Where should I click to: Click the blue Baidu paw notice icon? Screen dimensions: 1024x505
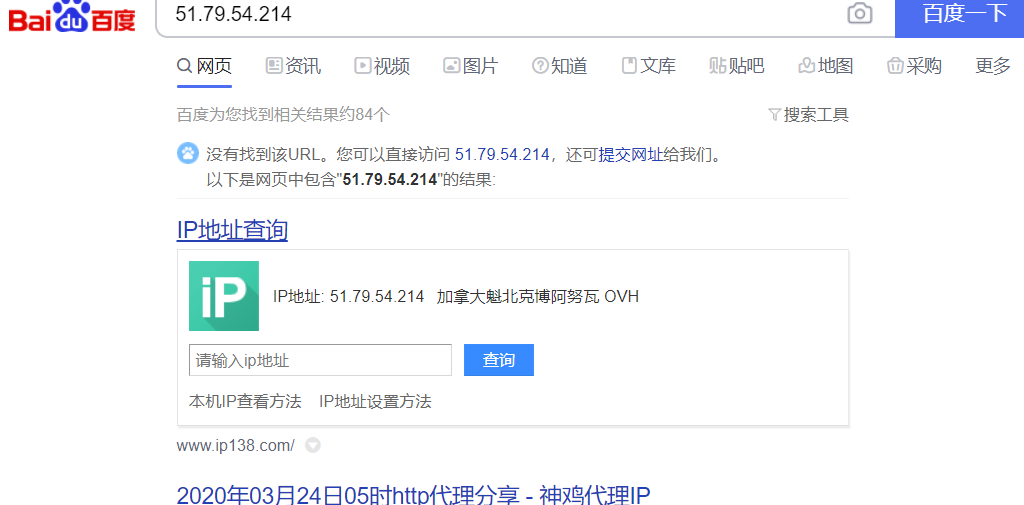tap(187, 154)
